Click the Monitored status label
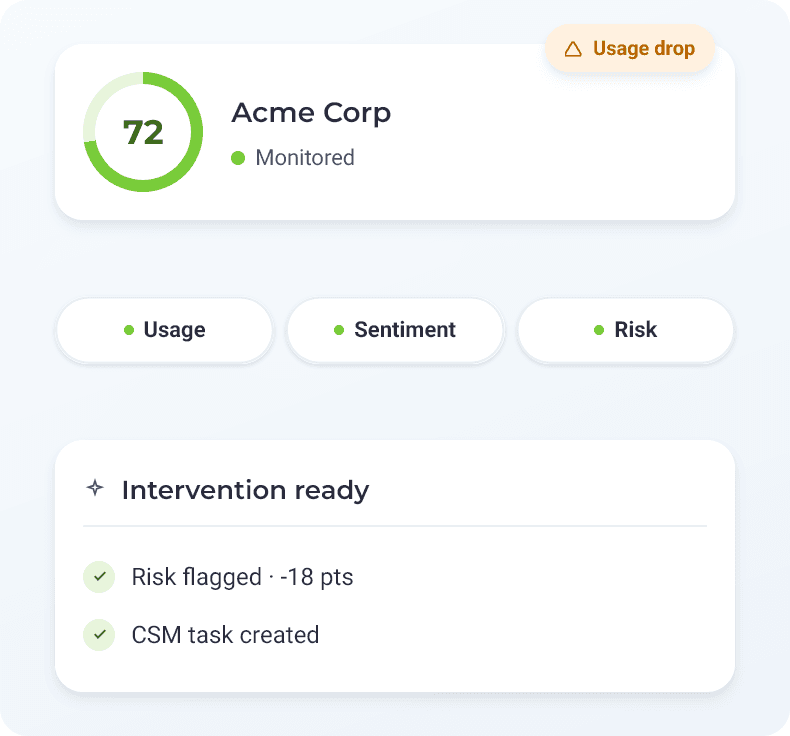790x736 pixels. point(305,158)
